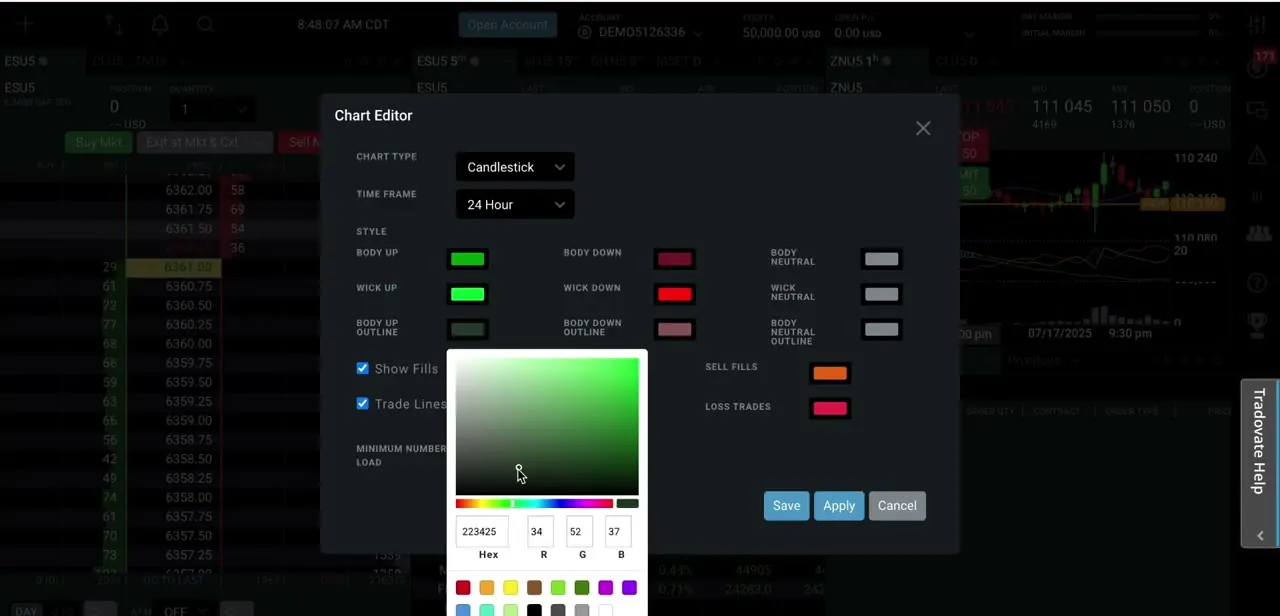
Task: Pick the Body Up Outline color swatch
Action: pos(468,329)
